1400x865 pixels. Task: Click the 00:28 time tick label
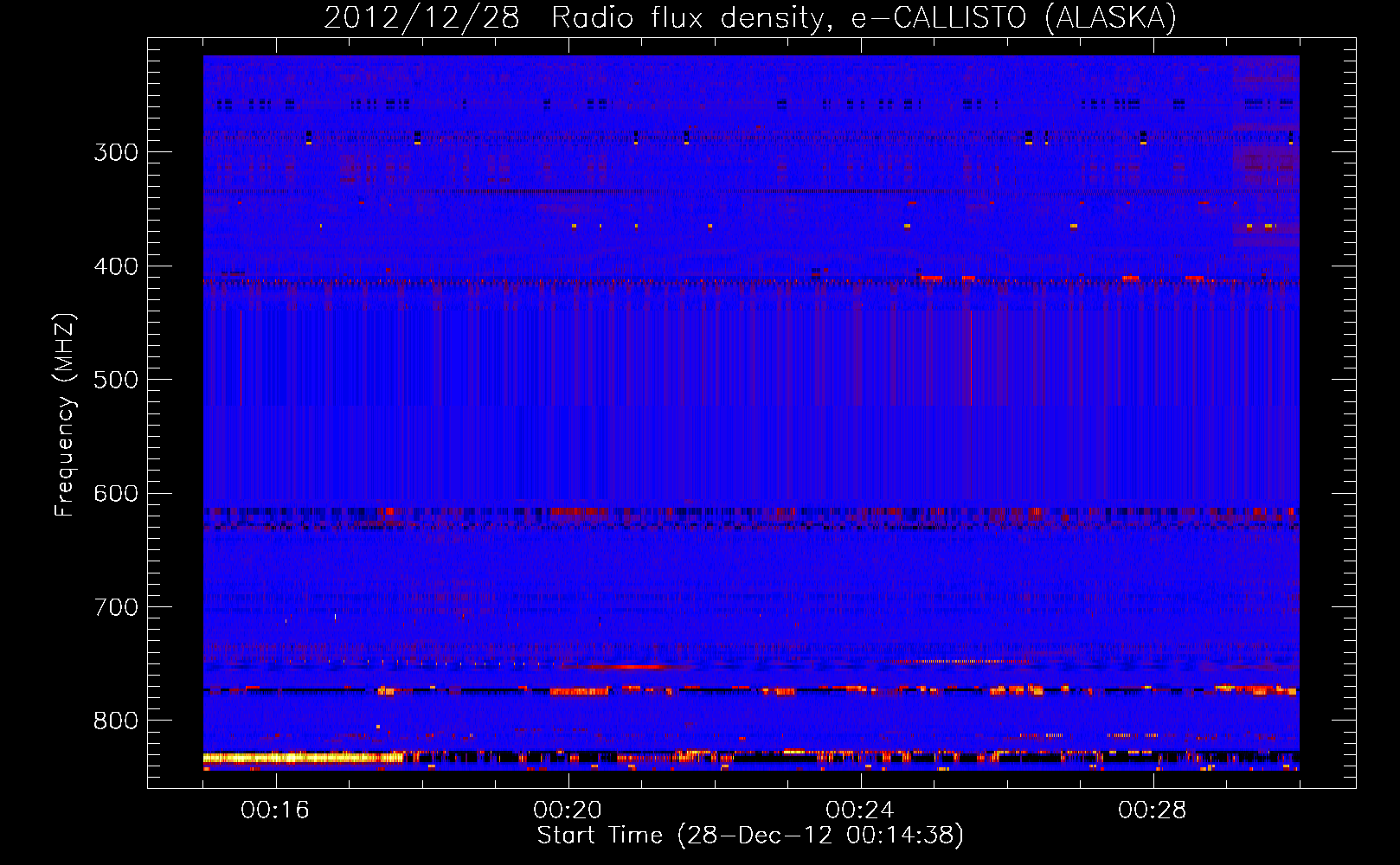pos(1153,810)
